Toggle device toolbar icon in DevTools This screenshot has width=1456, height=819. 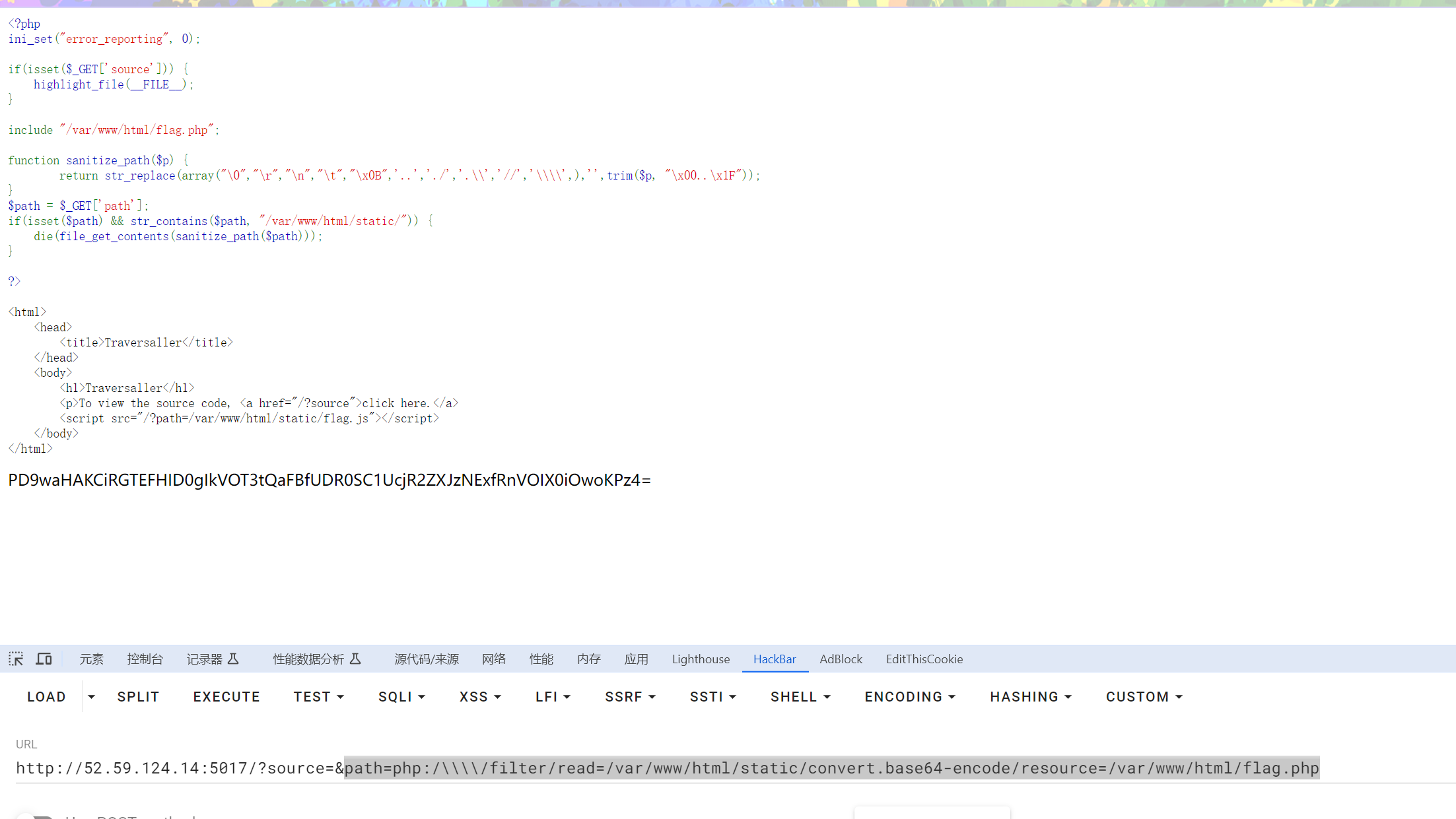point(44,659)
